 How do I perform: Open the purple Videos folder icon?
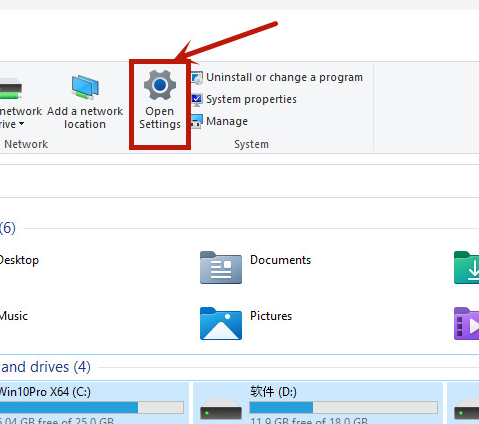click(467, 323)
